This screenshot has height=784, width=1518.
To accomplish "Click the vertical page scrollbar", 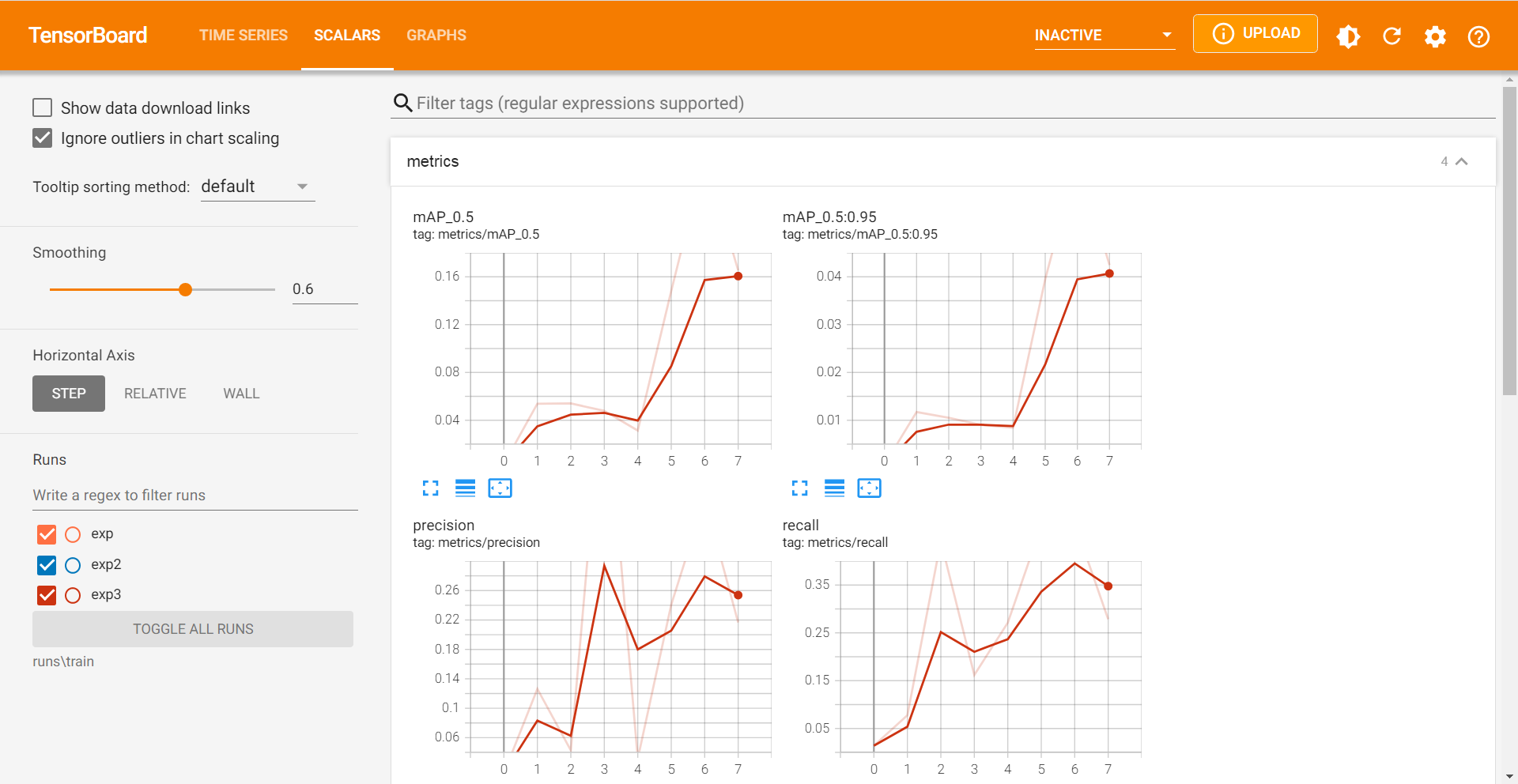I will pos(1509,240).
